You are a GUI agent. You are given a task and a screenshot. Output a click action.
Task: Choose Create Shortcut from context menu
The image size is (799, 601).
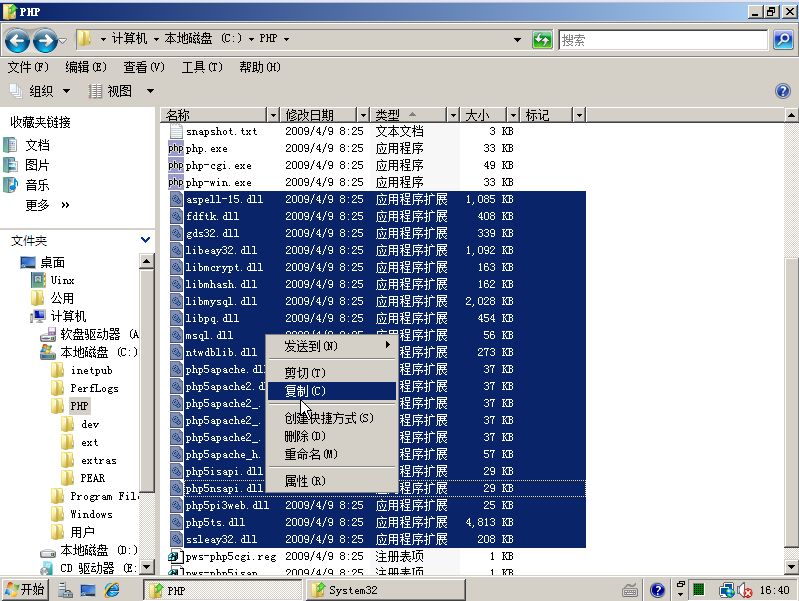332,418
